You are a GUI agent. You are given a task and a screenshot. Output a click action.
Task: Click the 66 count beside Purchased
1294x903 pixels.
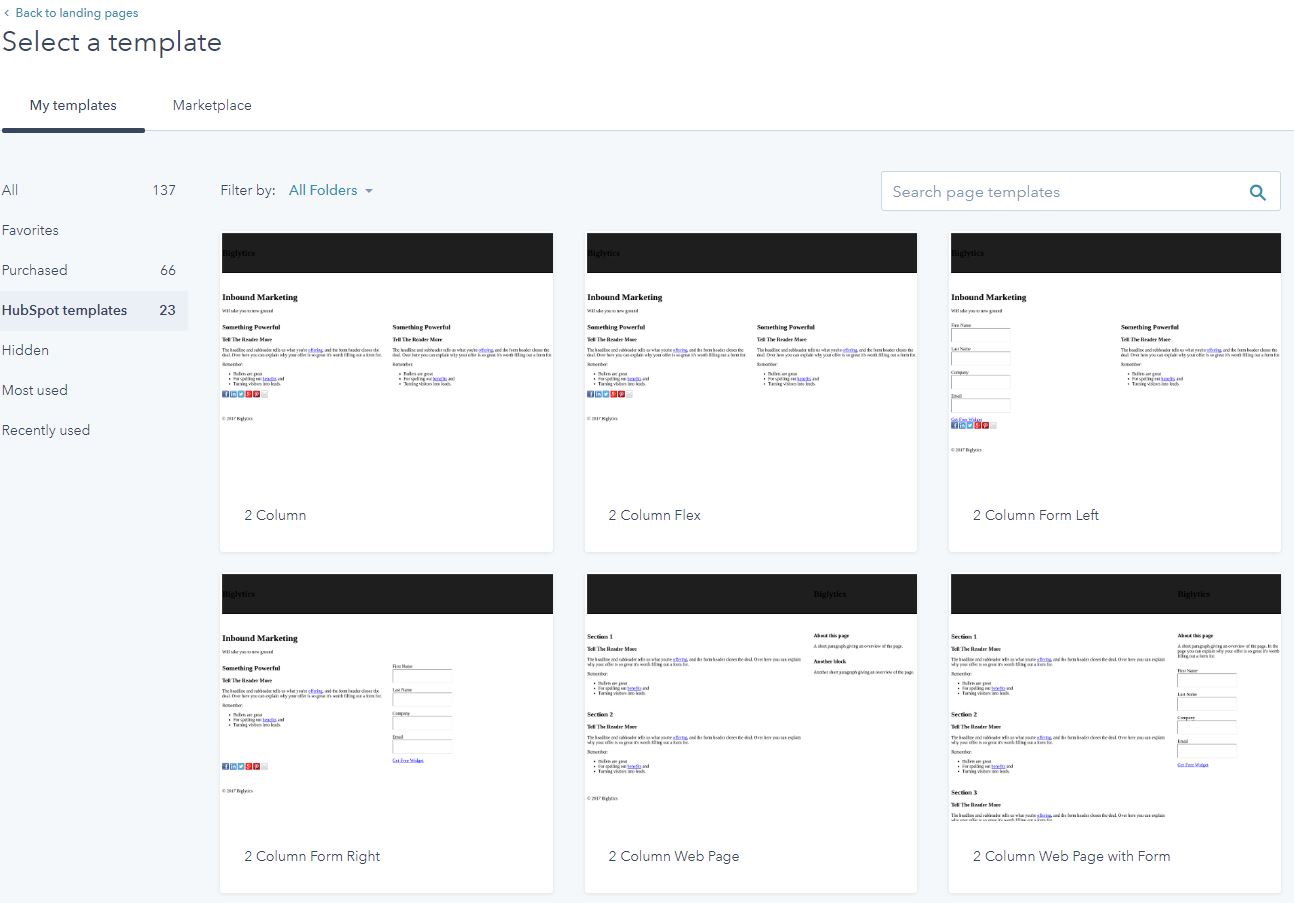(168, 270)
